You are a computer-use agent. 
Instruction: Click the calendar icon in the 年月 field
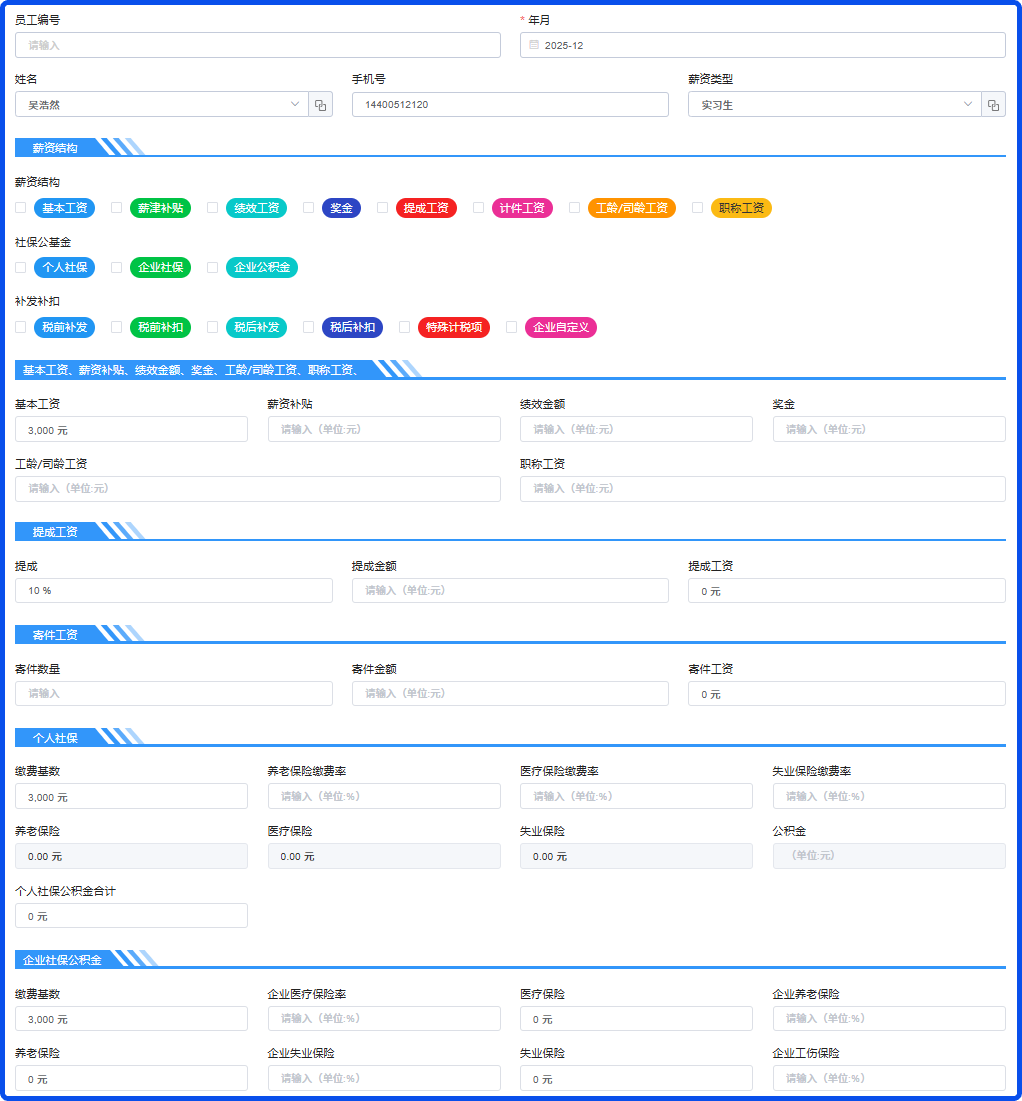534,45
